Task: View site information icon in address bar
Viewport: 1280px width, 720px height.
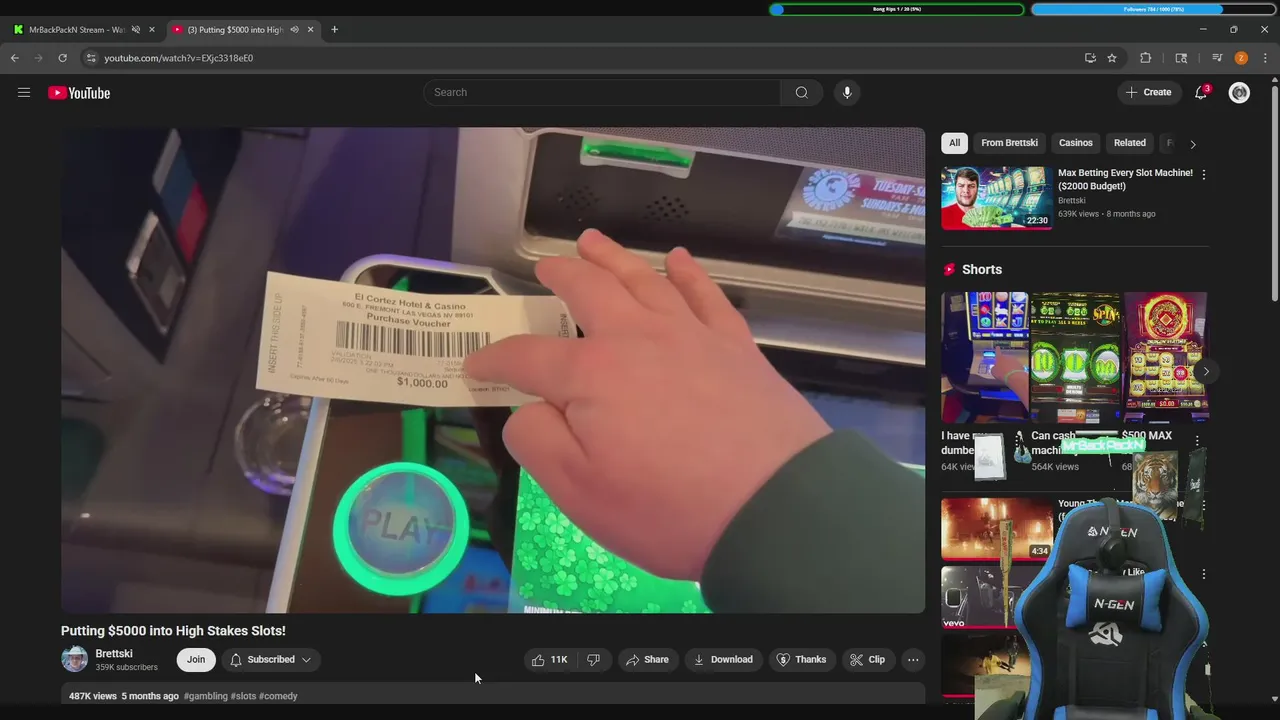Action: click(91, 58)
